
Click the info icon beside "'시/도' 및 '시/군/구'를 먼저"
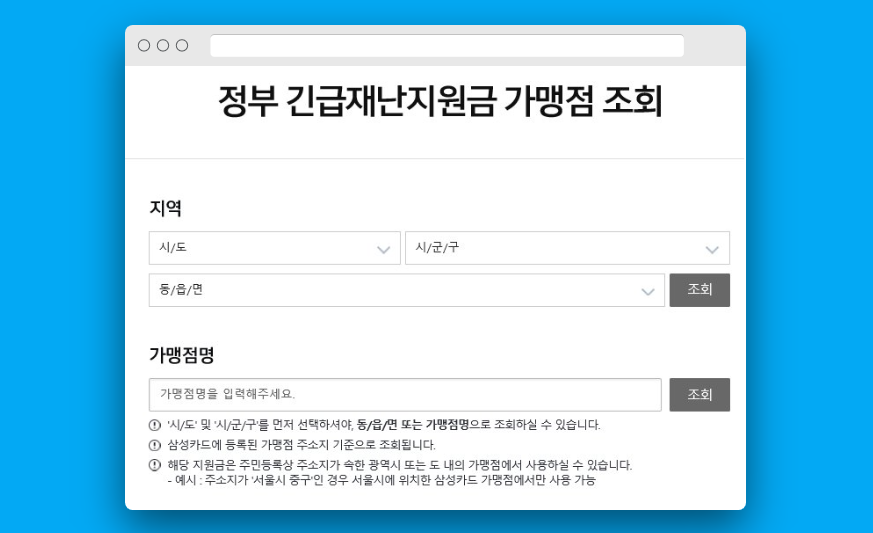[155, 425]
